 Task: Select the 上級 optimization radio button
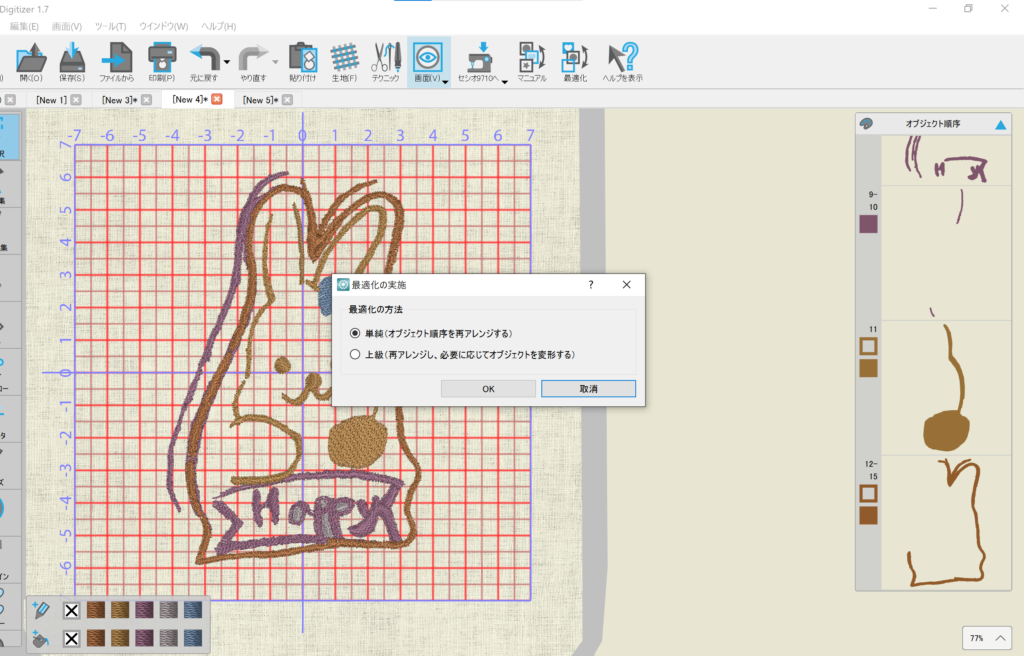click(355, 354)
